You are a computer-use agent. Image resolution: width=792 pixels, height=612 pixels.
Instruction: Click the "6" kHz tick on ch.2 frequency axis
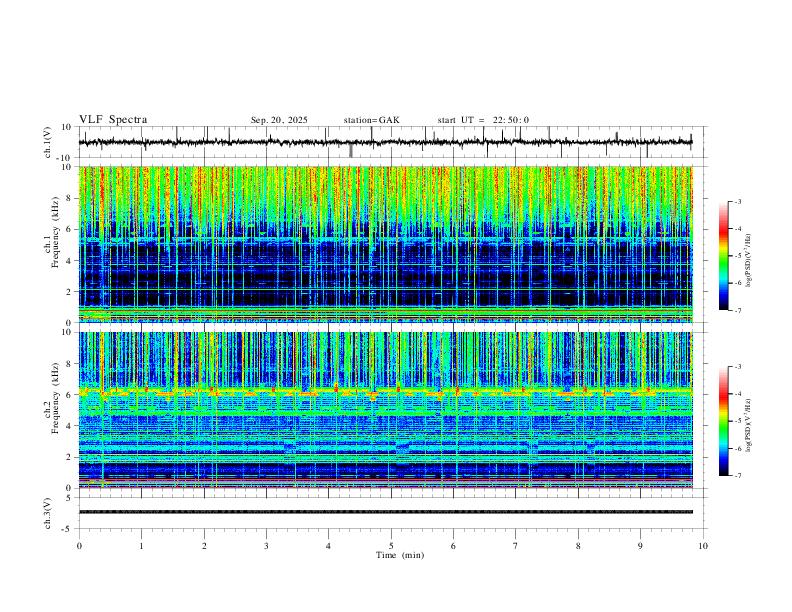[x=70, y=395]
